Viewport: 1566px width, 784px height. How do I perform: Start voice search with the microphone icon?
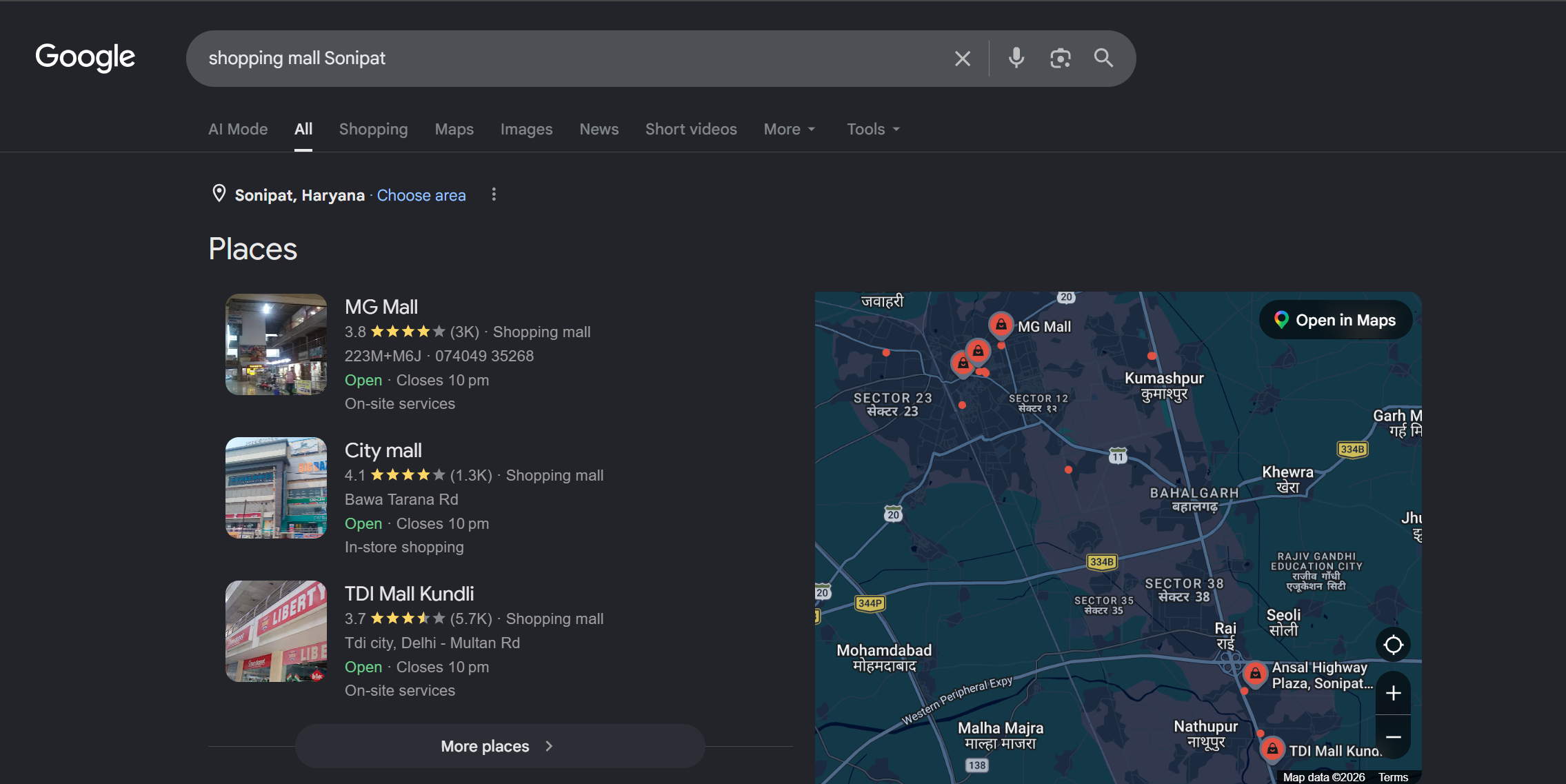[x=1016, y=58]
